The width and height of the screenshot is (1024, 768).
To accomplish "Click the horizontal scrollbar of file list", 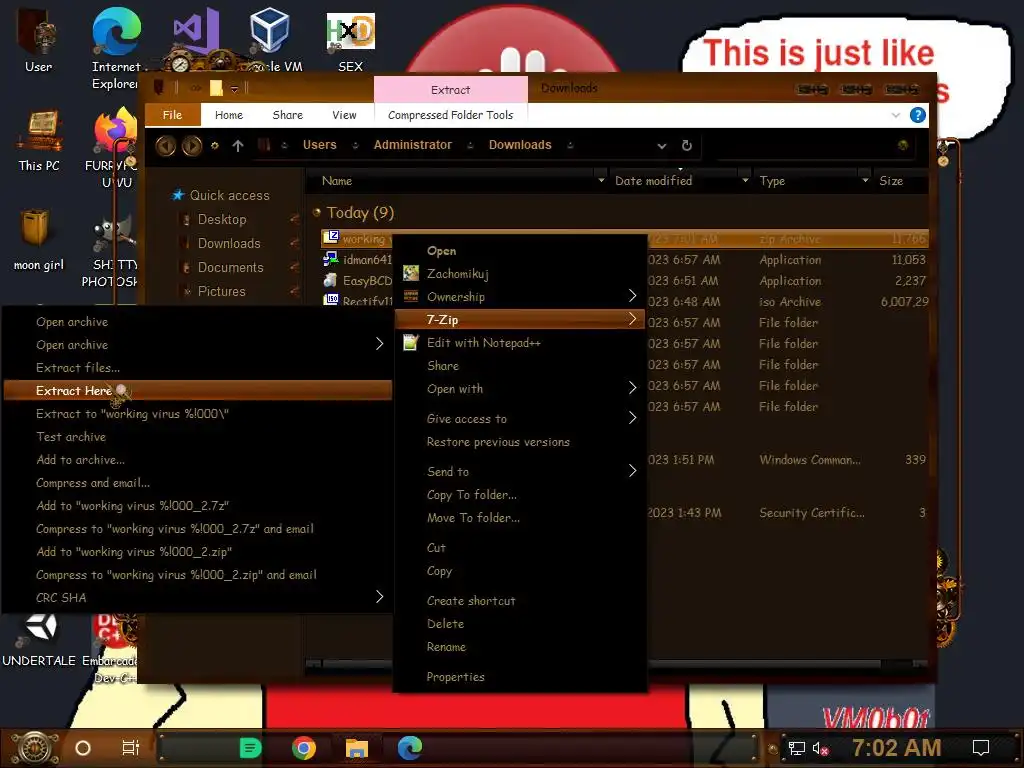I will [601, 664].
